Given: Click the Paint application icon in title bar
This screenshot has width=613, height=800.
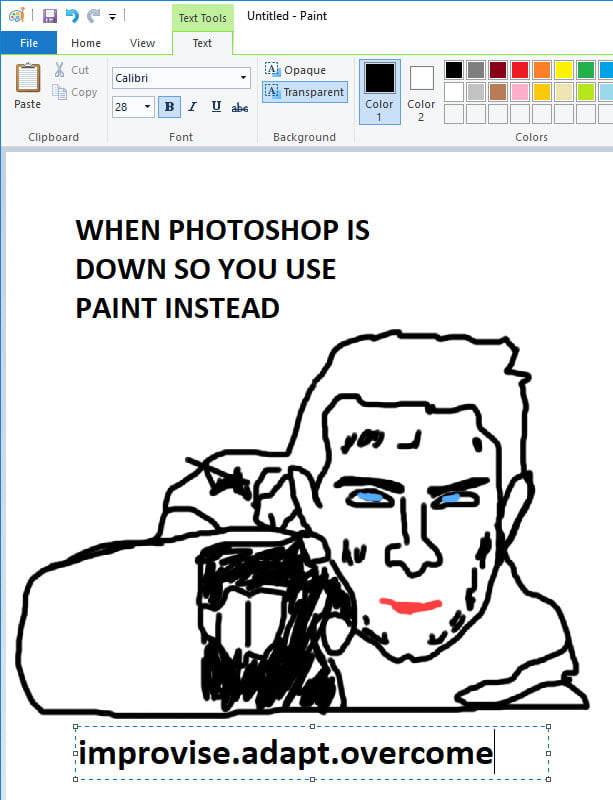Looking at the screenshot, I should tap(16, 15).
